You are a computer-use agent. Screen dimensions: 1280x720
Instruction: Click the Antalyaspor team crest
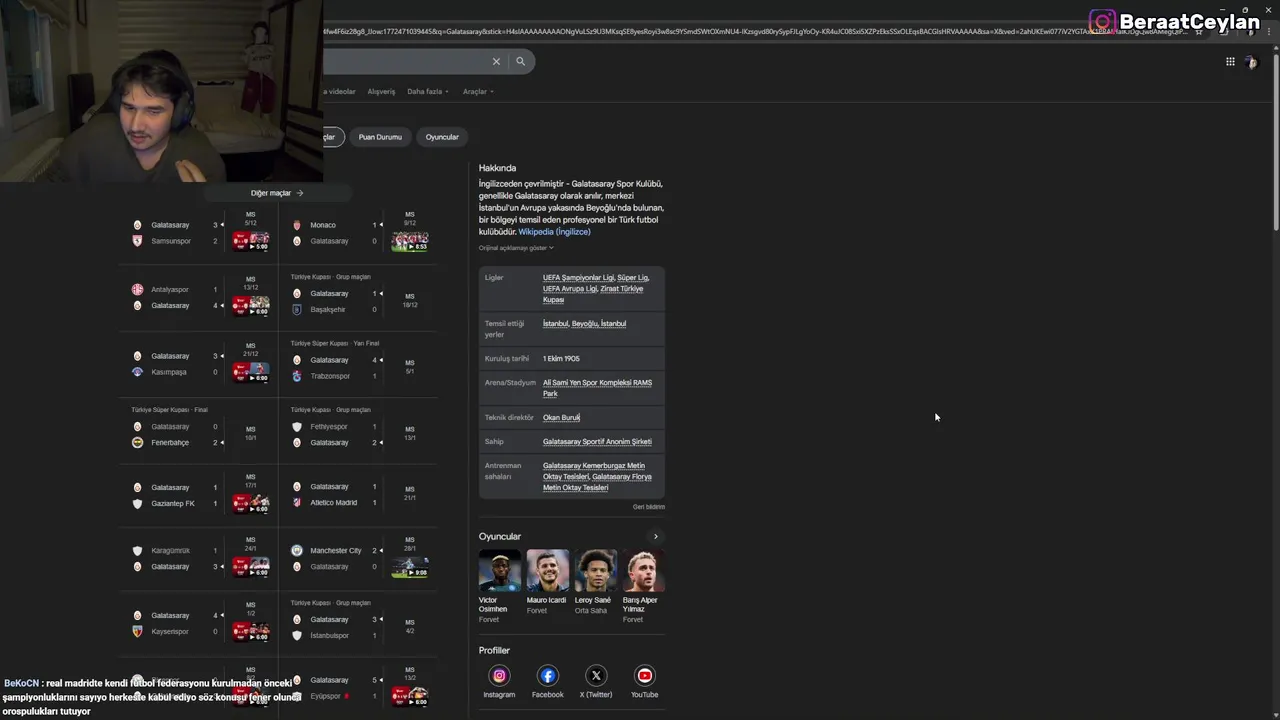137,289
